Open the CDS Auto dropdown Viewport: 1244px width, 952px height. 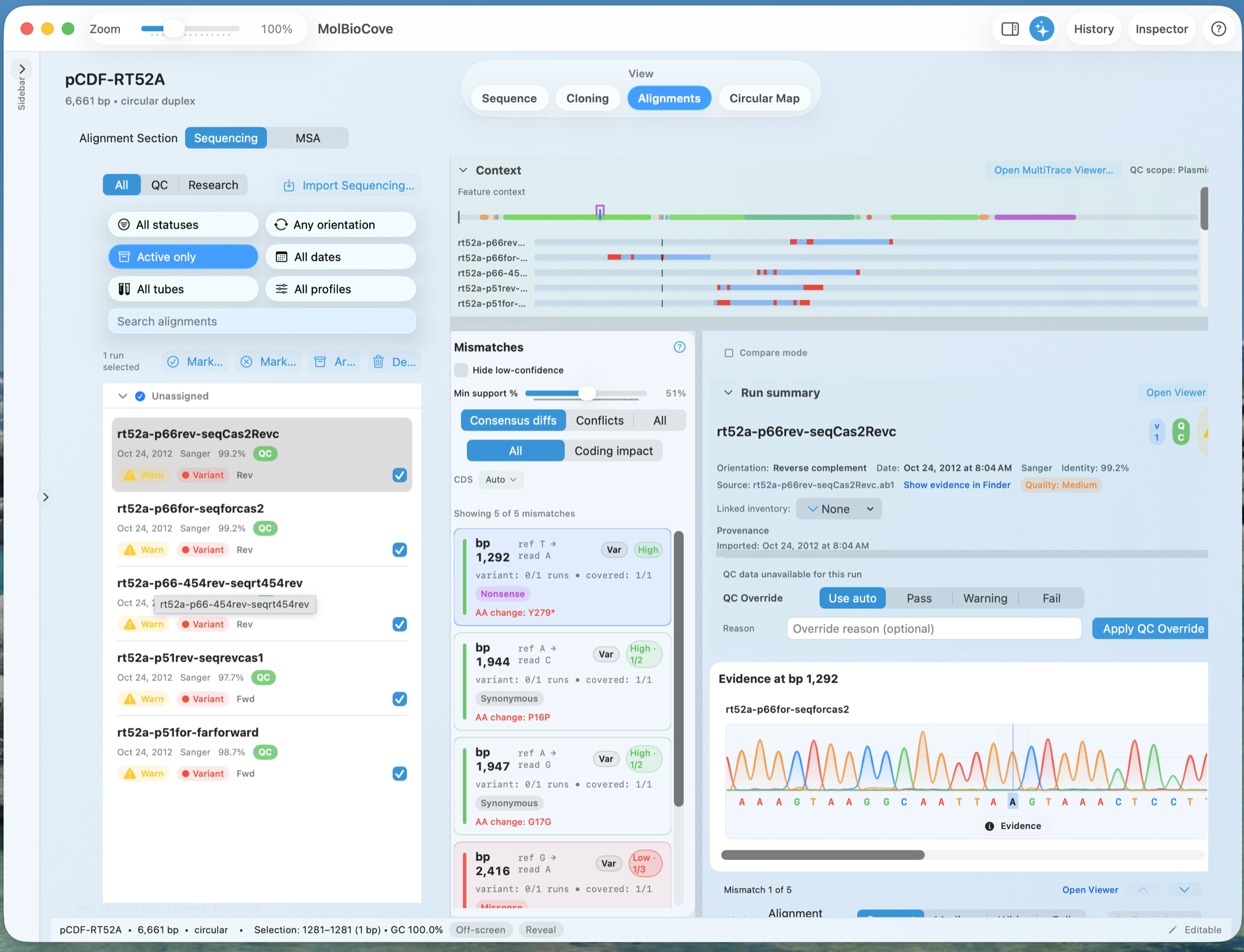[501, 479]
